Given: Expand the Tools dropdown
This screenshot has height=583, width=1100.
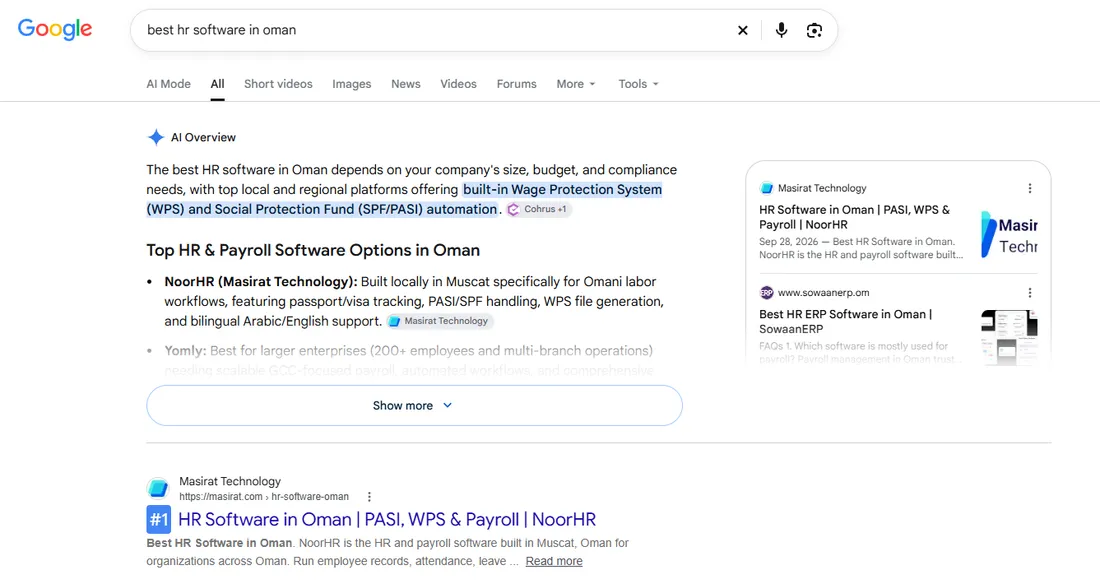Looking at the screenshot, I should 638,83.
